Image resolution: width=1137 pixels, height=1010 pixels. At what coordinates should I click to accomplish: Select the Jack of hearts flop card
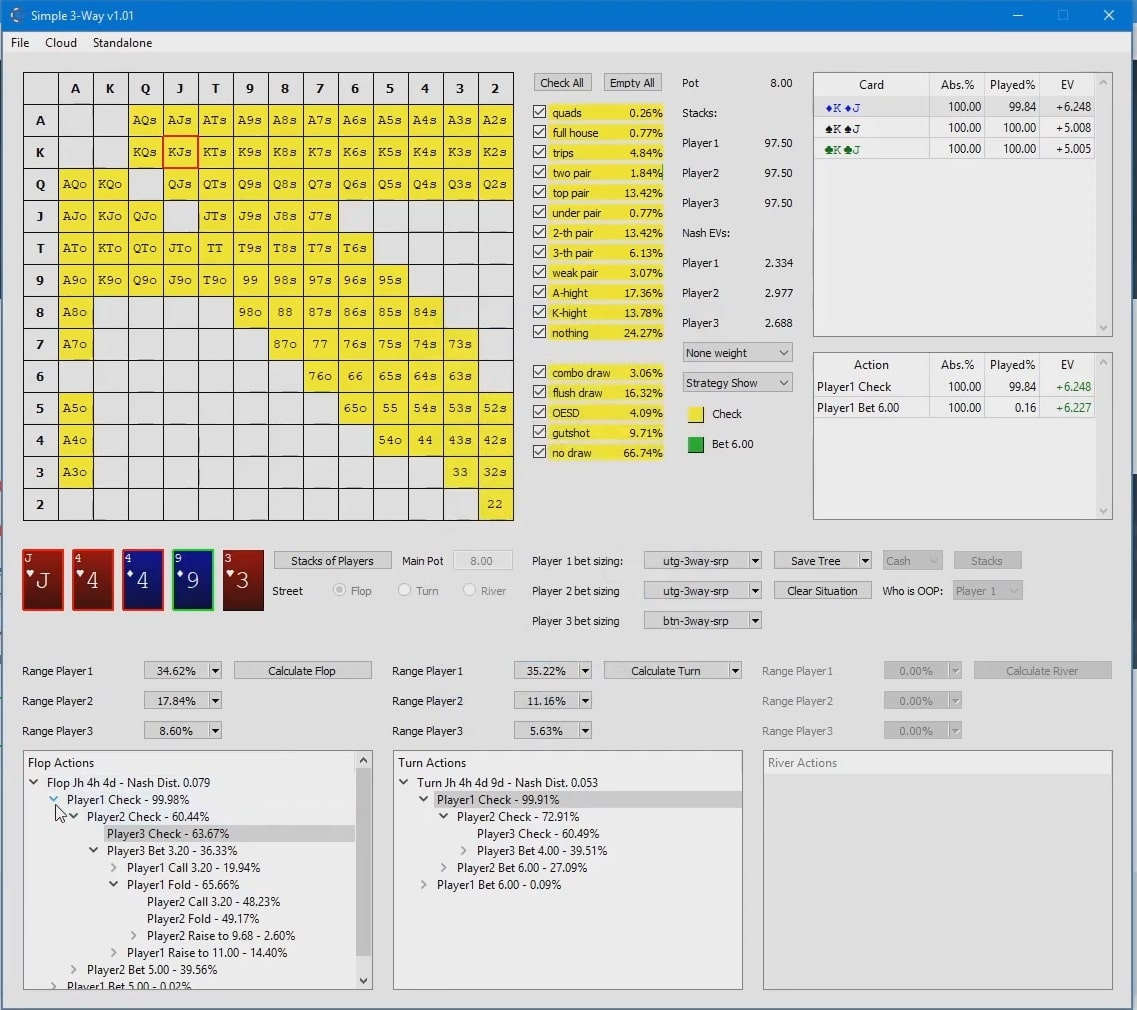pos(44,580)
